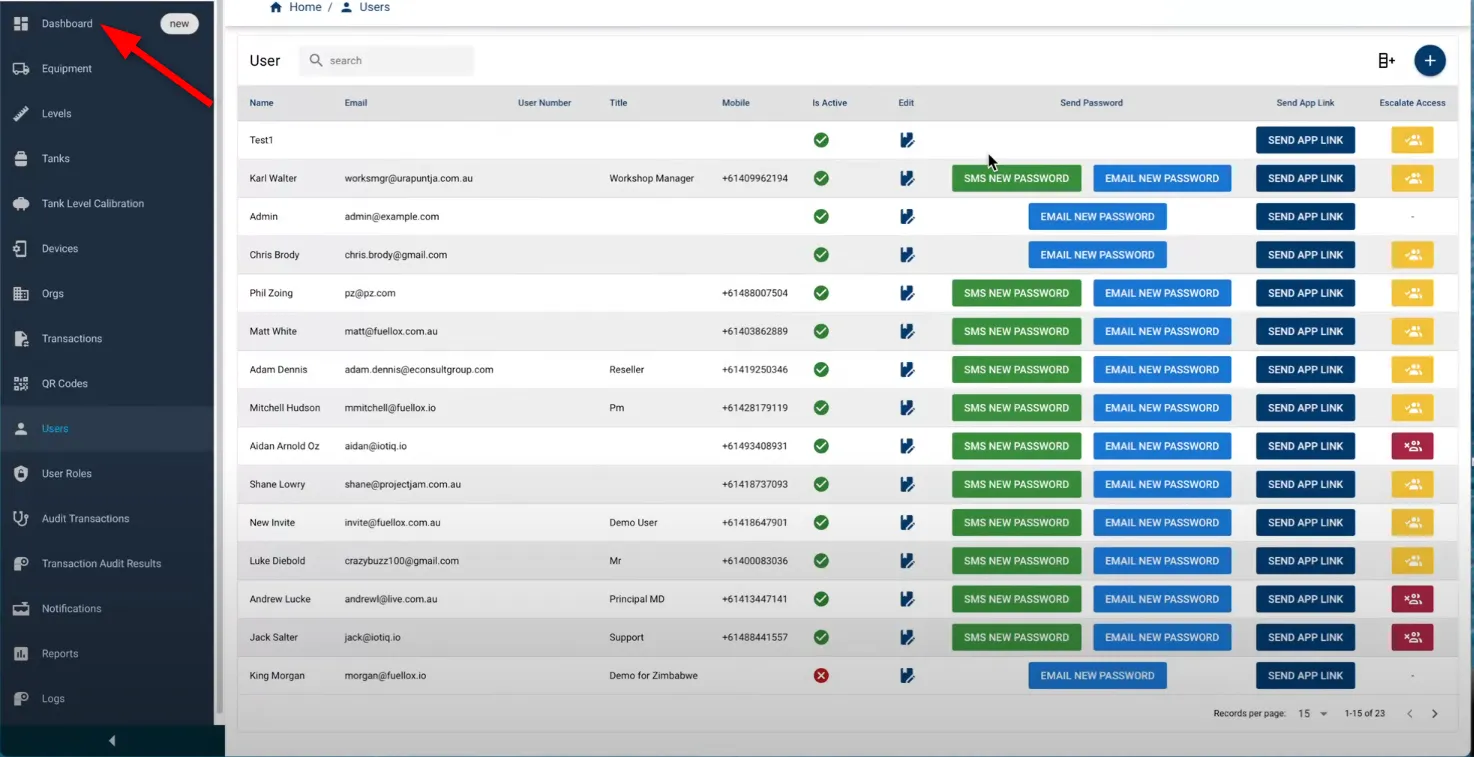Sort by the Name column header

point(261,103)
